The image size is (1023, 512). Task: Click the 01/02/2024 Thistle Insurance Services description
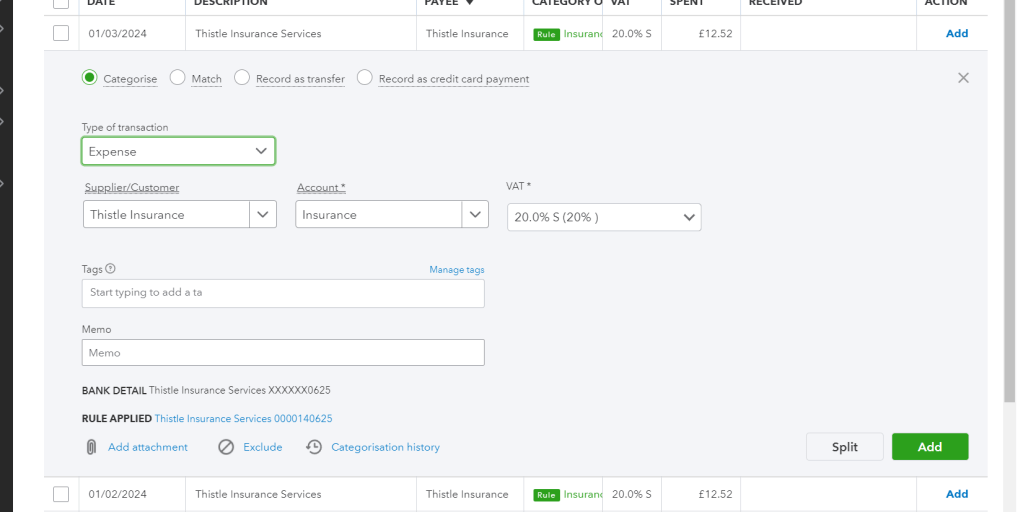[x=258, y=494]
